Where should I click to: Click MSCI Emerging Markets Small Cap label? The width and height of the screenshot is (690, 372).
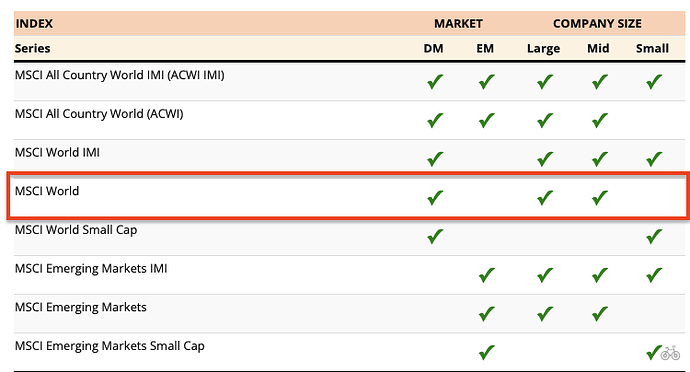point(110,346)
